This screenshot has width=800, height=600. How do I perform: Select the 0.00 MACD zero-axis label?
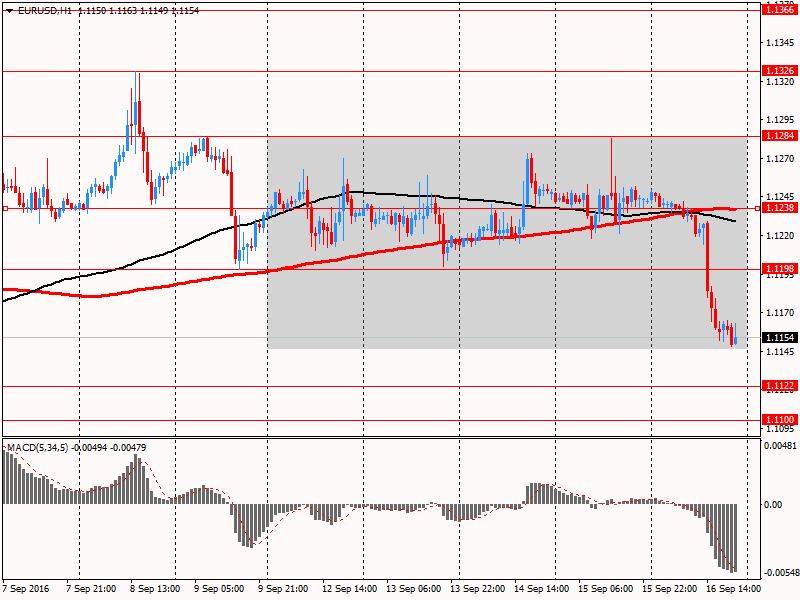click(773, 504)
